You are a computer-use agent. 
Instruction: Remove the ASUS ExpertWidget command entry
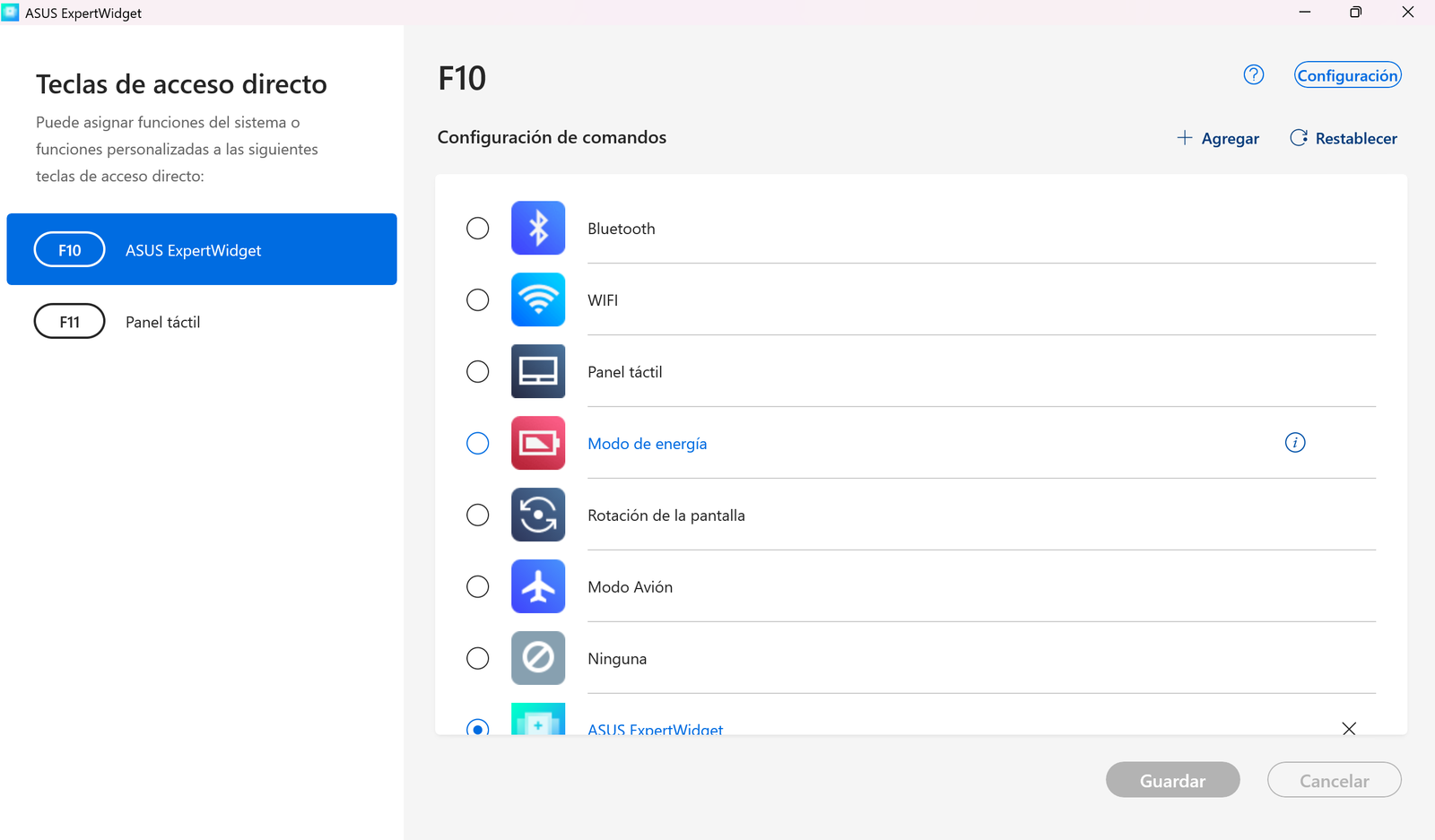tap(1348, 728)
